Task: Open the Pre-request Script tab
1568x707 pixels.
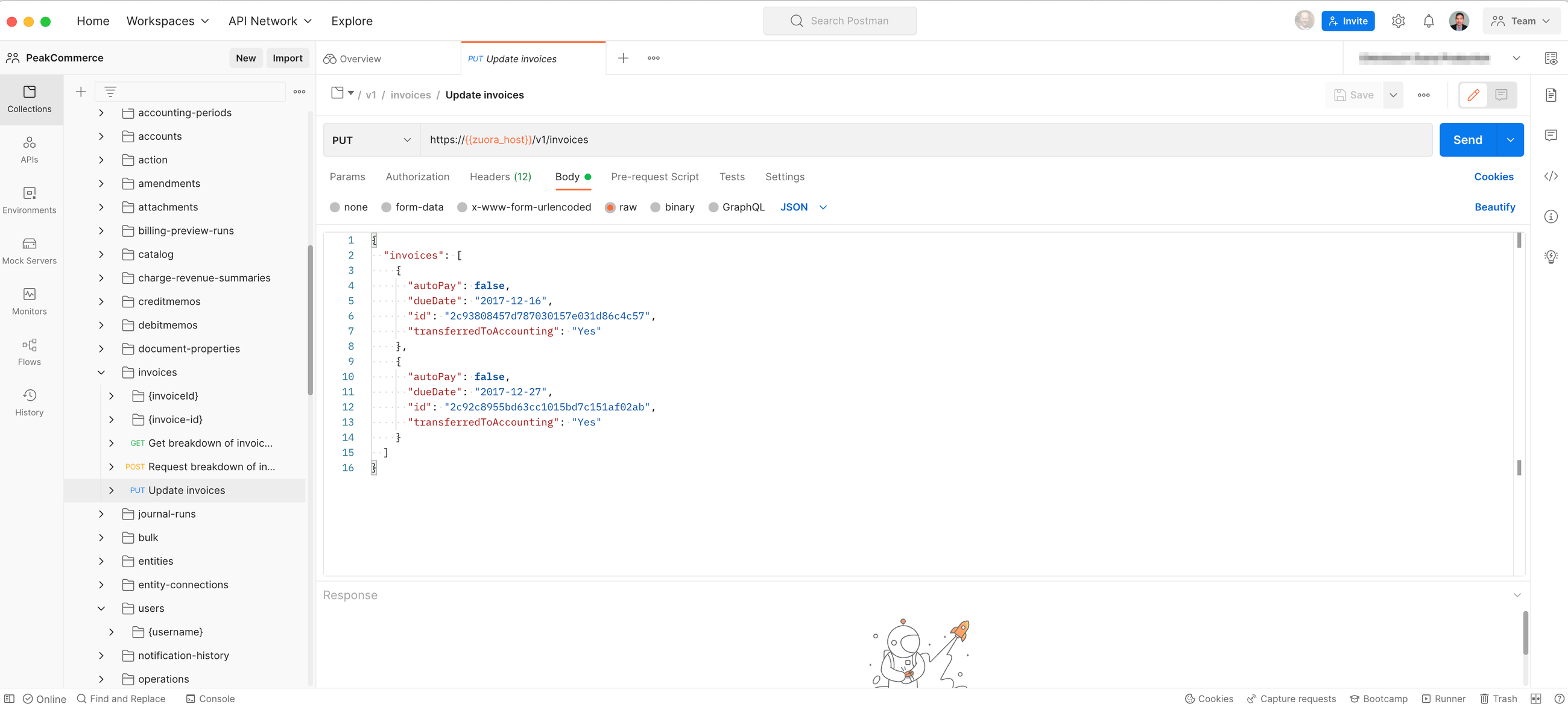Action: tap(655, 177)
